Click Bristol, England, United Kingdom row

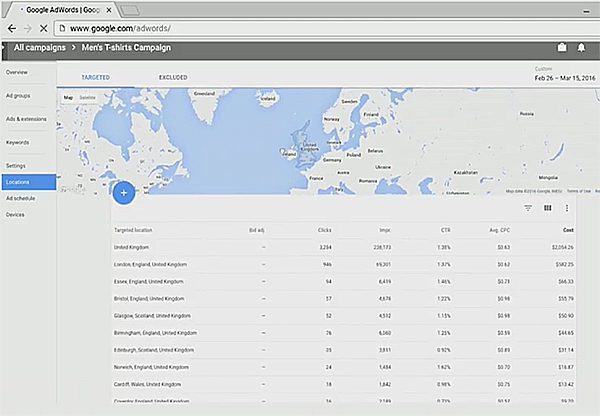344,299
